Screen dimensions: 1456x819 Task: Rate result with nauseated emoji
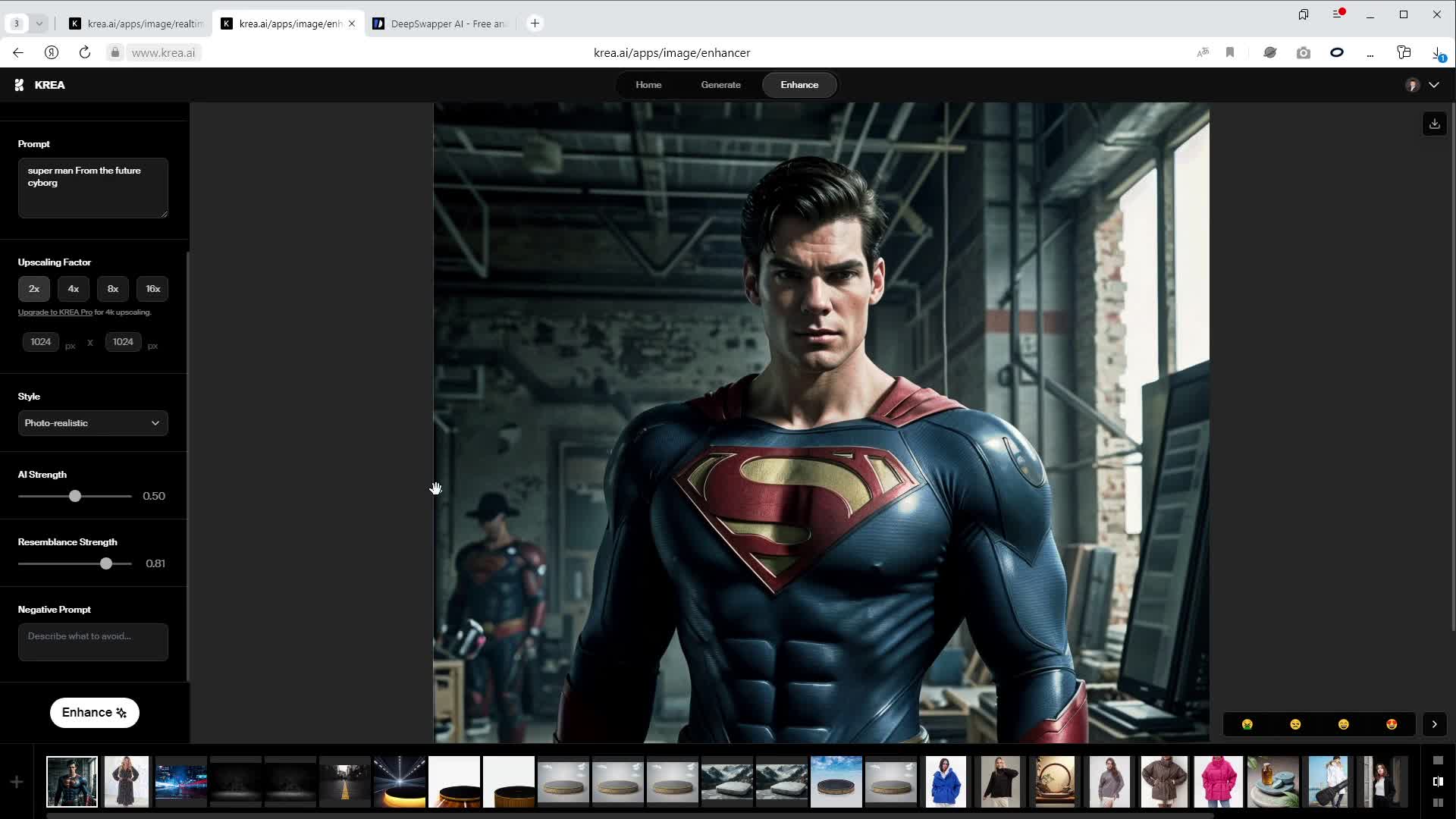(1247, 724)
